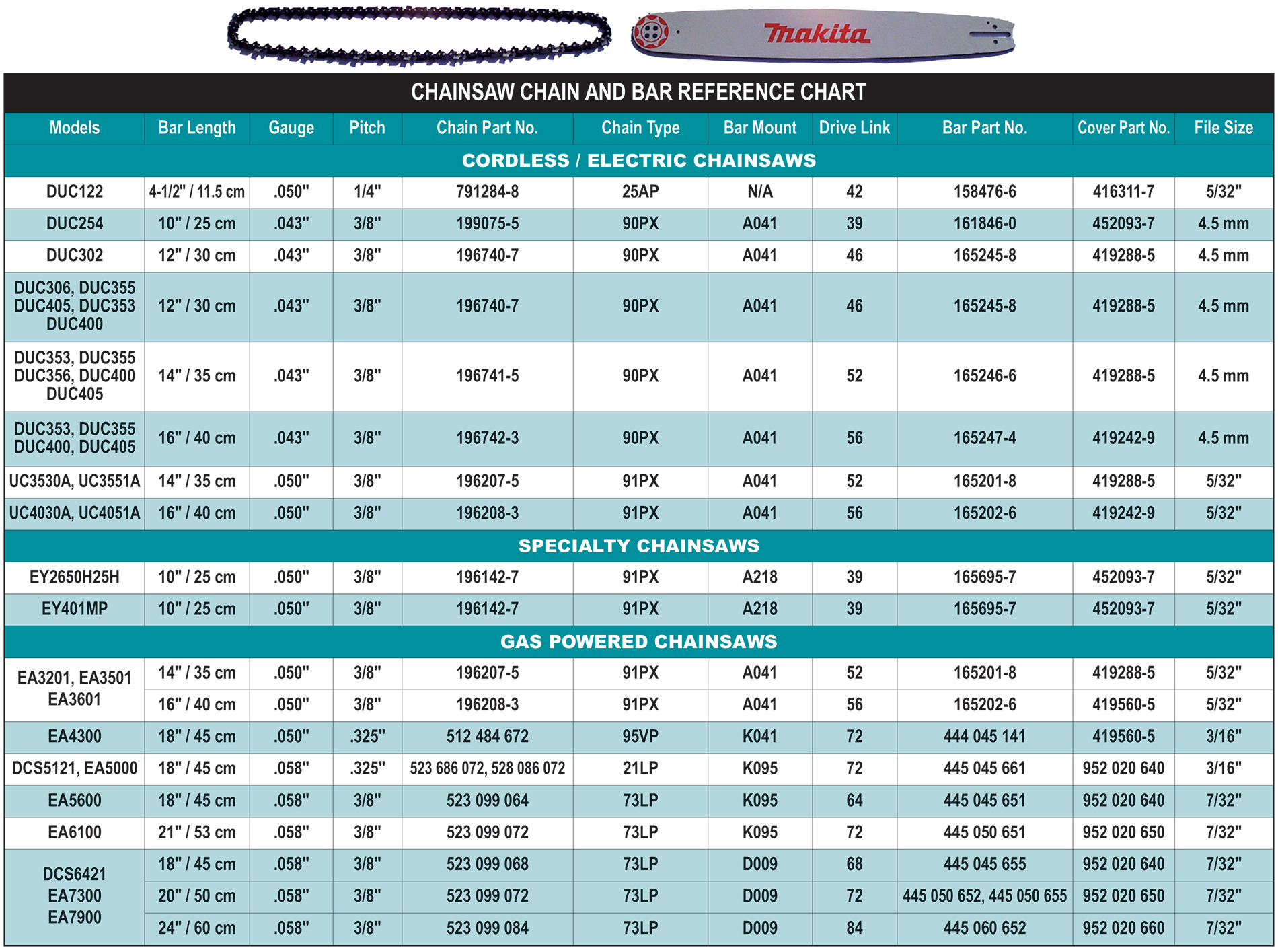Click the 4-1/2" / 11.5 cm bar length cell
1278x952 pixels.
pos(197,192)
